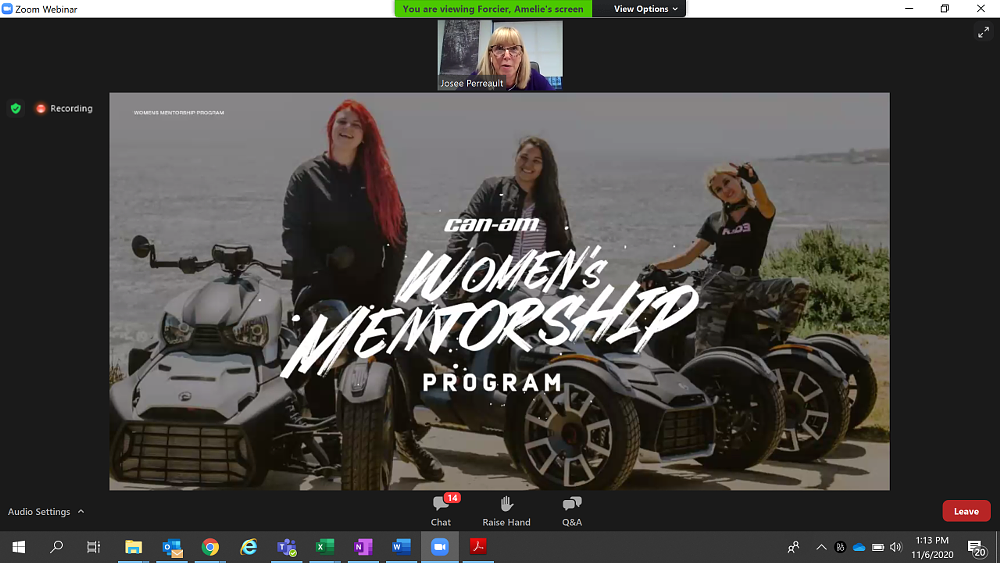Show hidden system tray icons
This screenshot has width=1000, height=563.
[821, 547]
